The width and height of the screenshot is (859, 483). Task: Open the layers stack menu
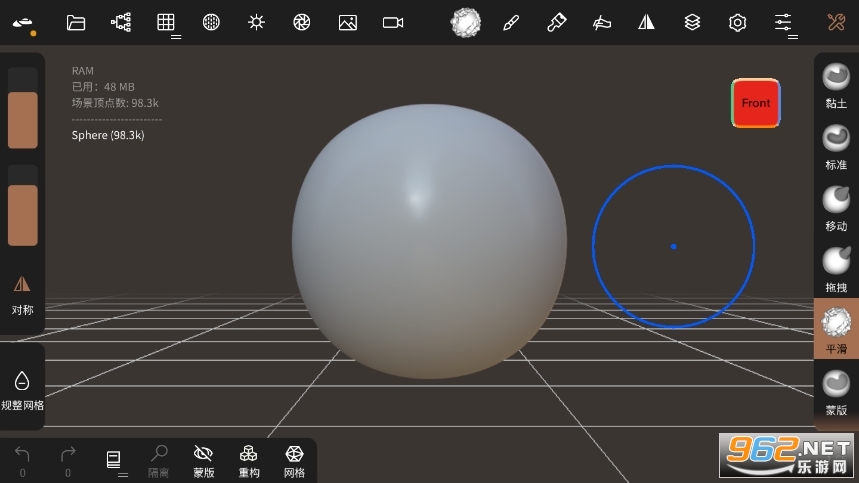(692, 22)
